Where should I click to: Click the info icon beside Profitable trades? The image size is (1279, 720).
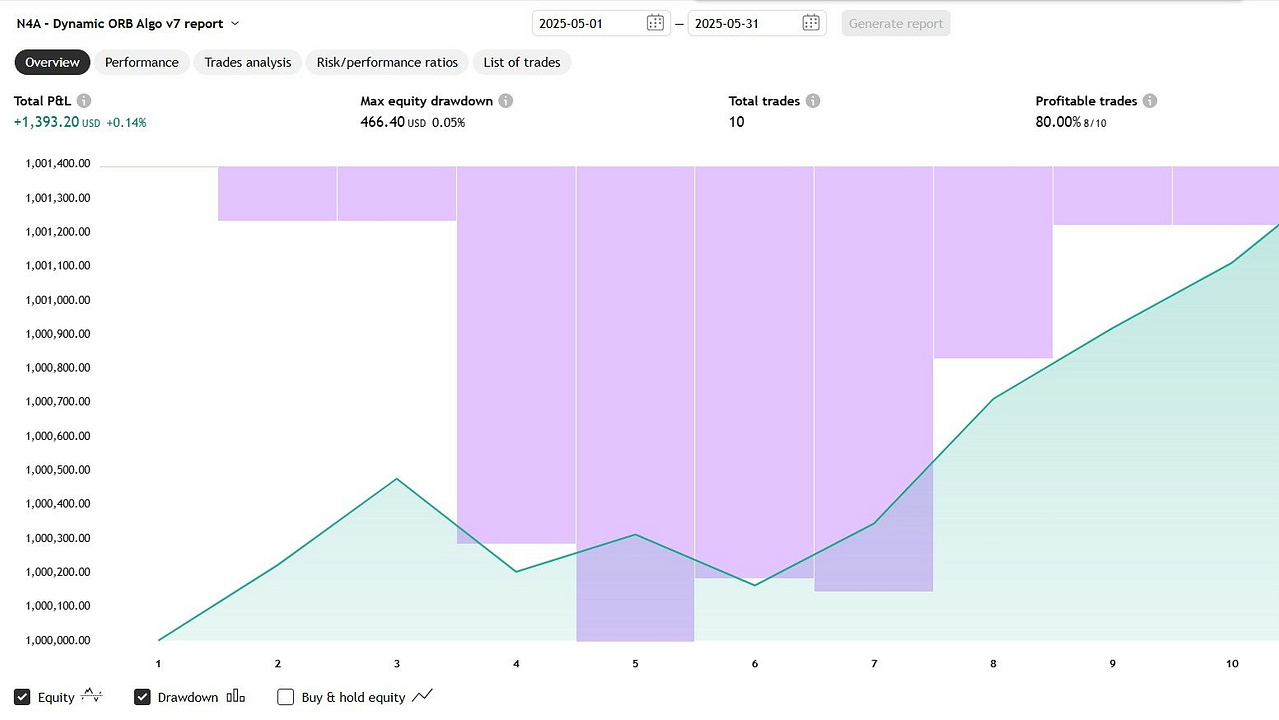[x=1150, y=101]
